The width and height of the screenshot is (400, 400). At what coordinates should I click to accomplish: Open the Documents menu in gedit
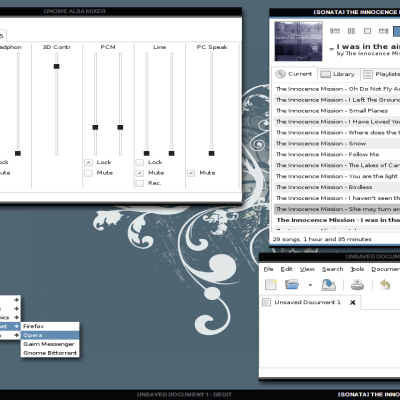coord(385,269)
